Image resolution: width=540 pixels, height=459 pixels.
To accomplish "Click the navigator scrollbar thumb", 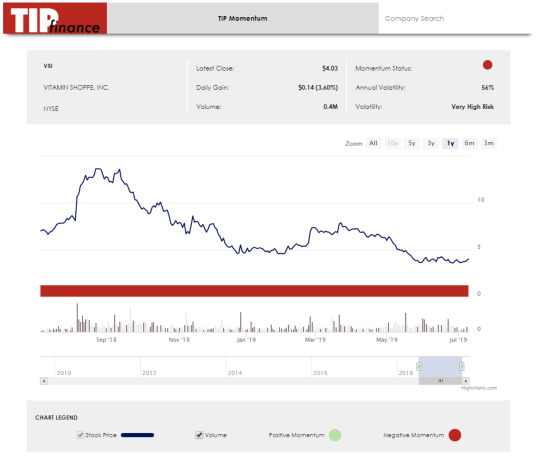I will point(440,381).
